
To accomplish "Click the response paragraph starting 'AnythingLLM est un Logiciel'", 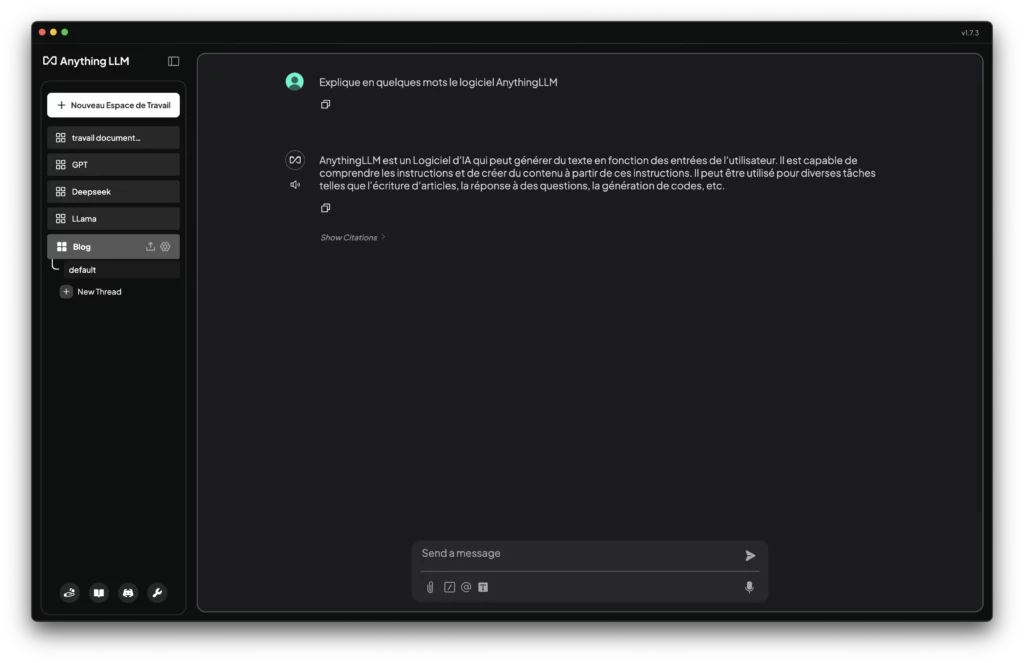I will (x=597, y=173).
